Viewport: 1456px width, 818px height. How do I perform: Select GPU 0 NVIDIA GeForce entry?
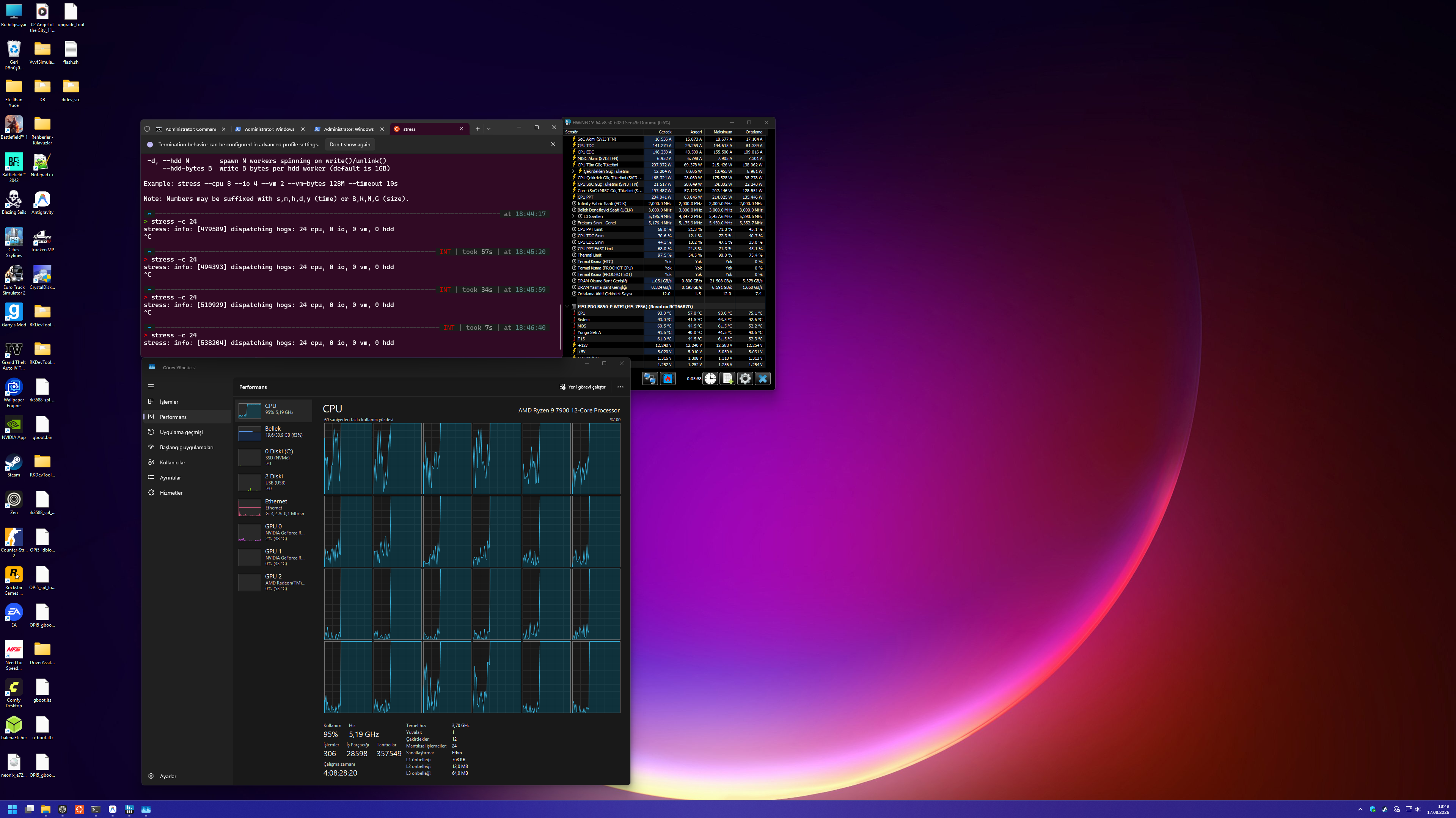(273, 532)
